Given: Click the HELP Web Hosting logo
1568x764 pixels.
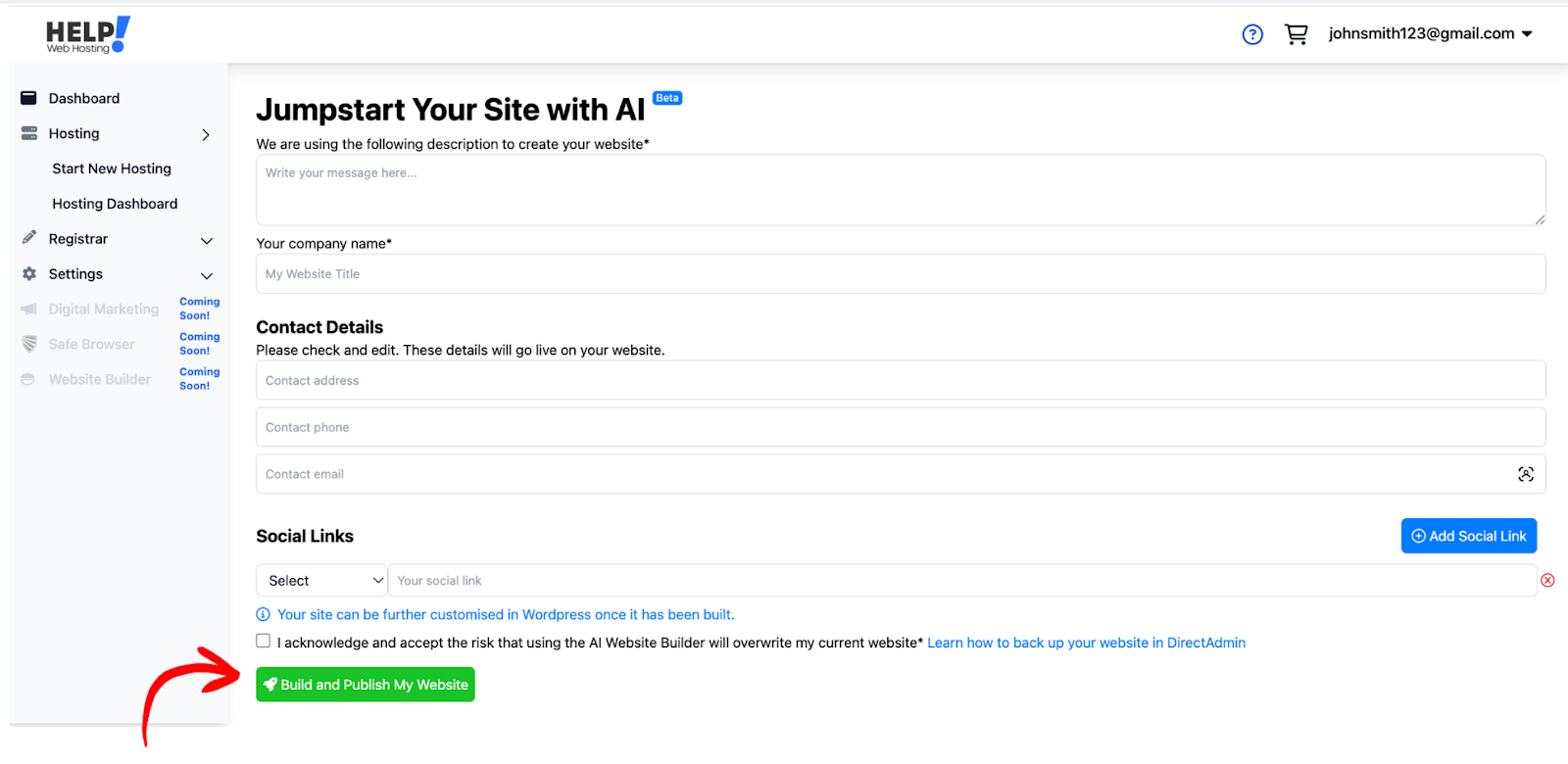Looking at the screenshot, I should click(87, 35).
